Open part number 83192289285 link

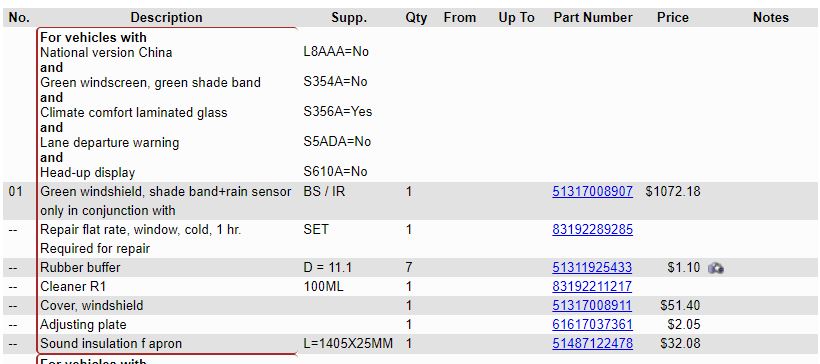593,230
